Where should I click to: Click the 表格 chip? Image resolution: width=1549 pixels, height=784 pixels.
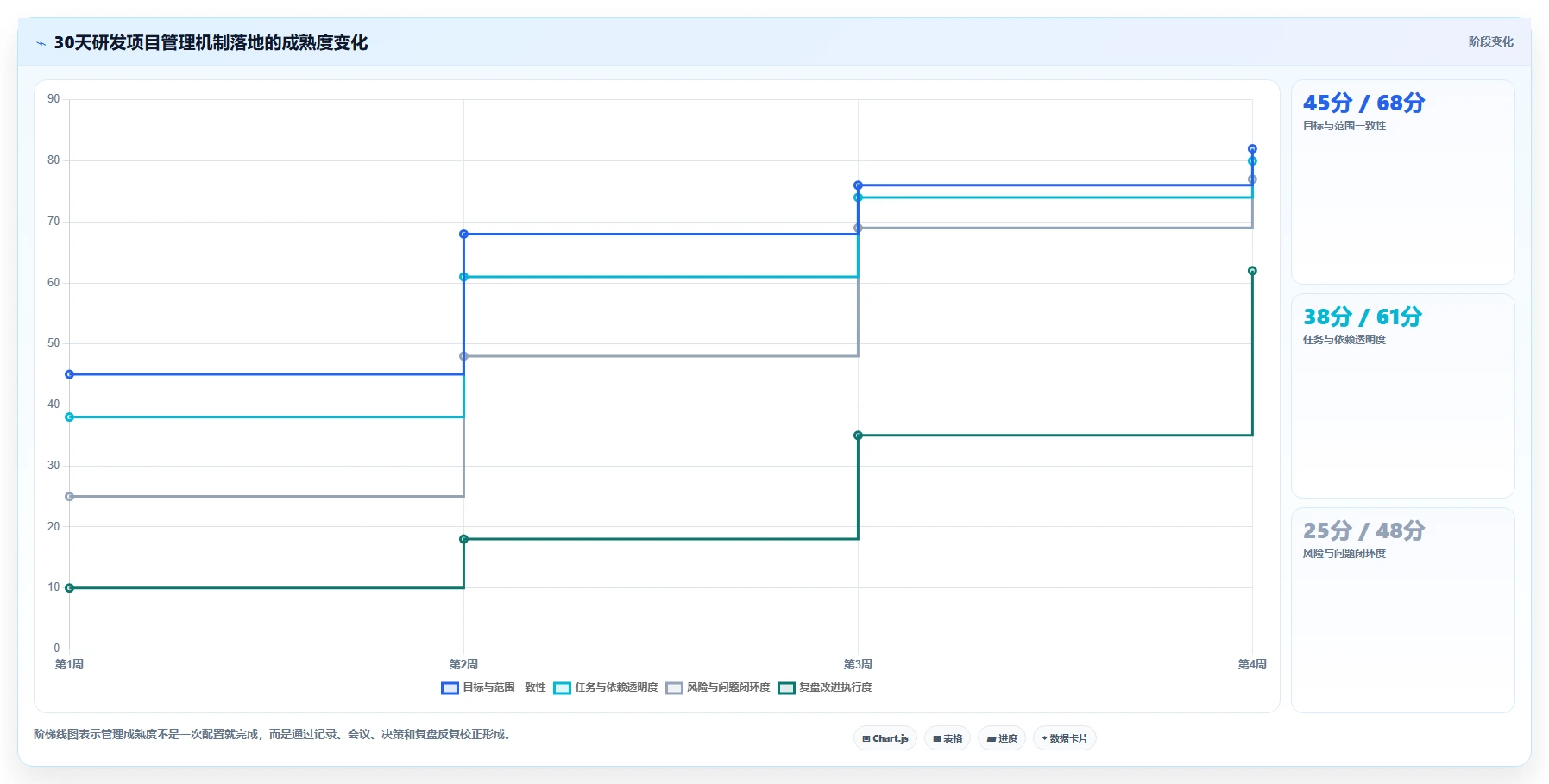pyautogui.click(x=948, y=738)
